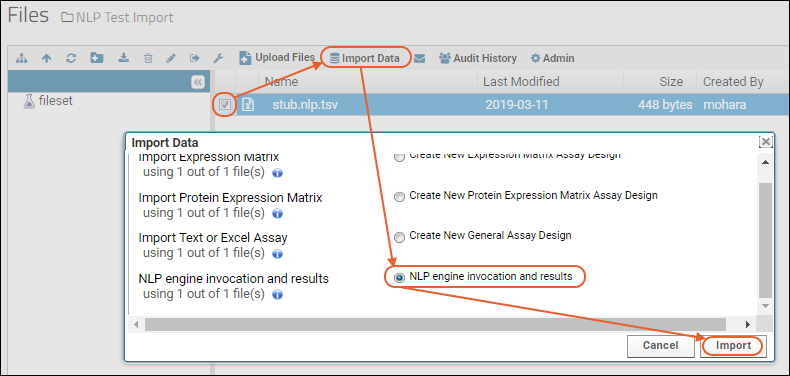This screenshot has height=376, width=790.
Task: Select NLP engine invocation and results radio
Action: (x=400, y=278)
